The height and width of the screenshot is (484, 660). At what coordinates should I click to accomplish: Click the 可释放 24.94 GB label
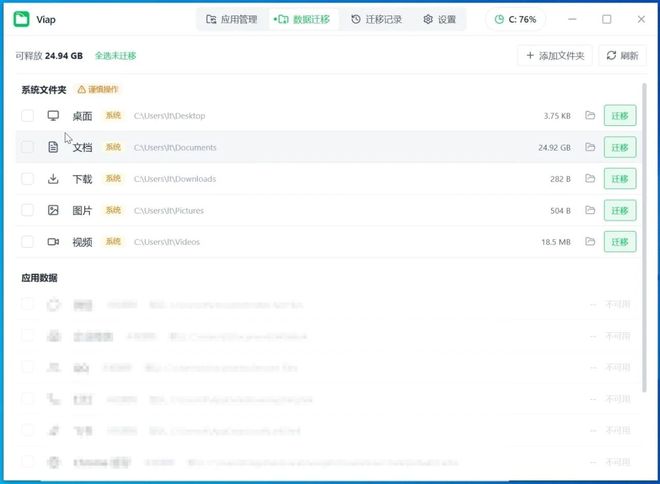(x=49, y=56)
